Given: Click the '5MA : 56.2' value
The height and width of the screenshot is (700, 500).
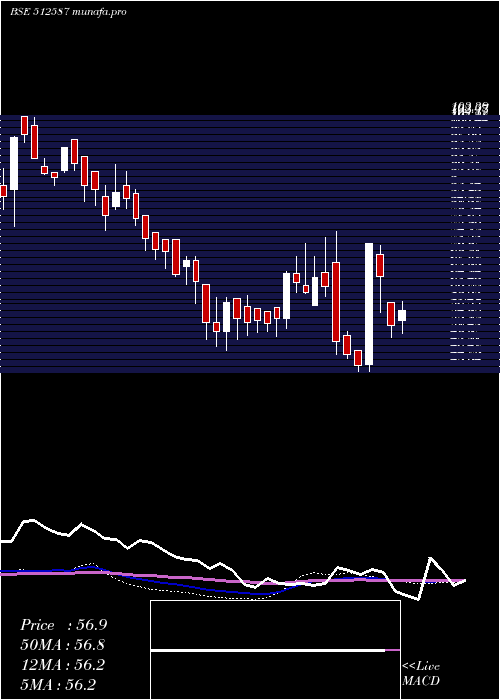Looking at the screenshot, I should tap(58, 684).
